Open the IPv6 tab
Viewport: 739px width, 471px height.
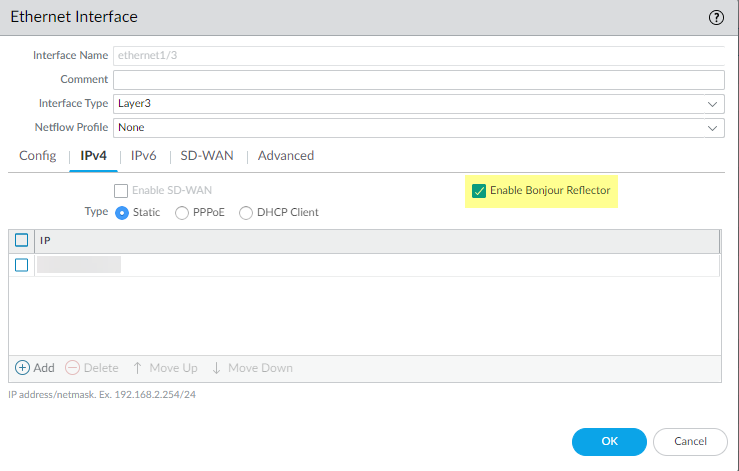(143, 156)
